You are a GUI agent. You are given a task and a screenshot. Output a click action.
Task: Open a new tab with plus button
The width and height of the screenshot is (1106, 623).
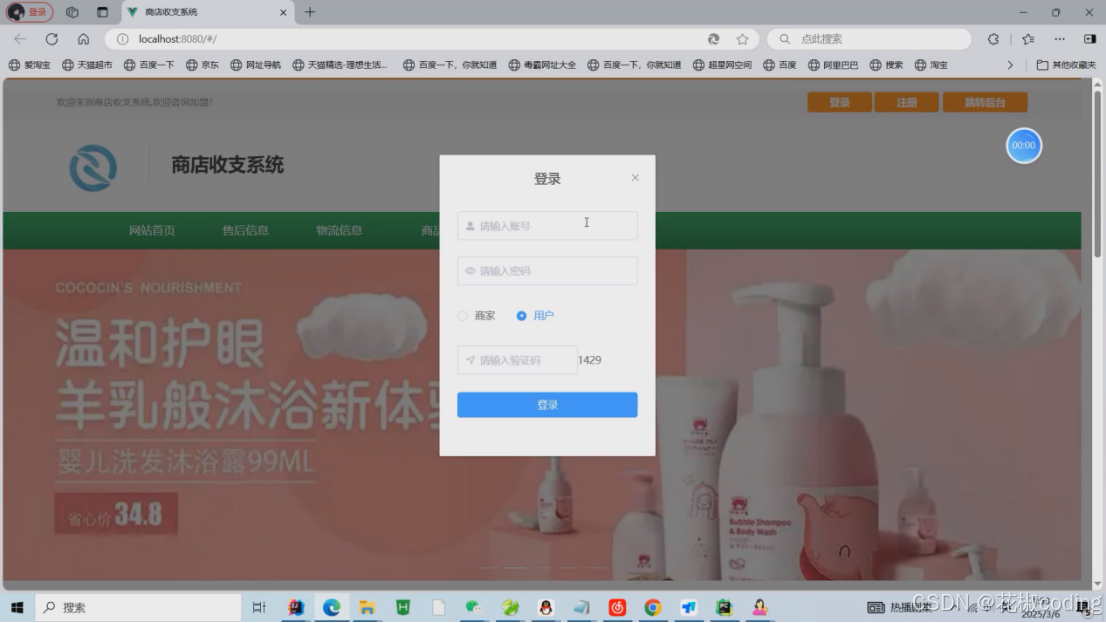tap(310, 12)
